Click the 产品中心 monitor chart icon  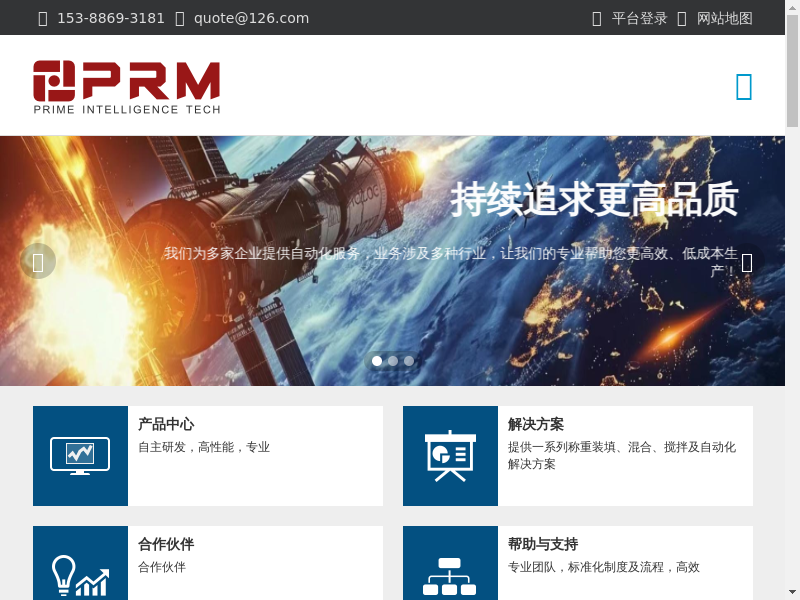pos(80,456)
